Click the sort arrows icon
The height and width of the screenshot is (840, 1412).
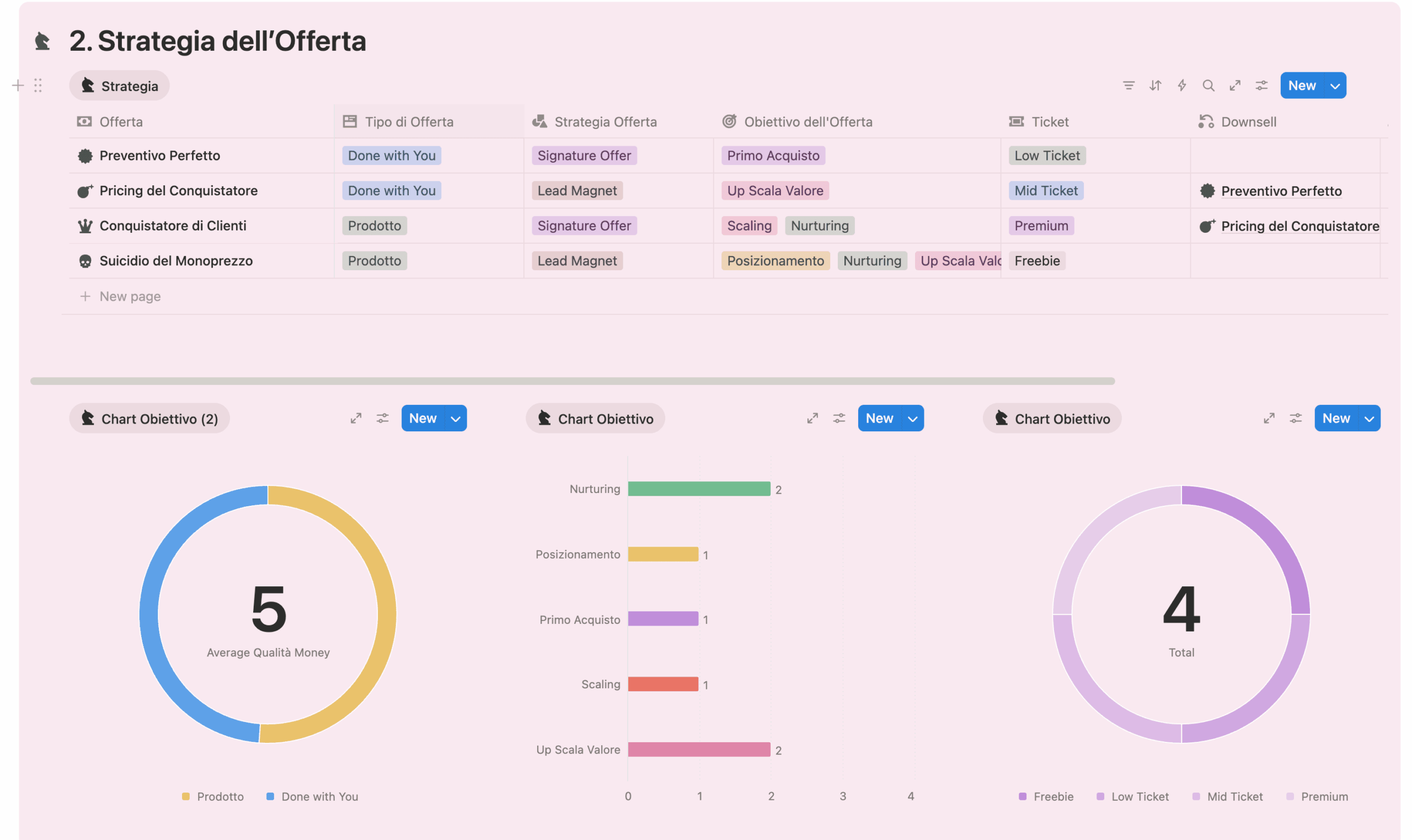[1154, 85]
